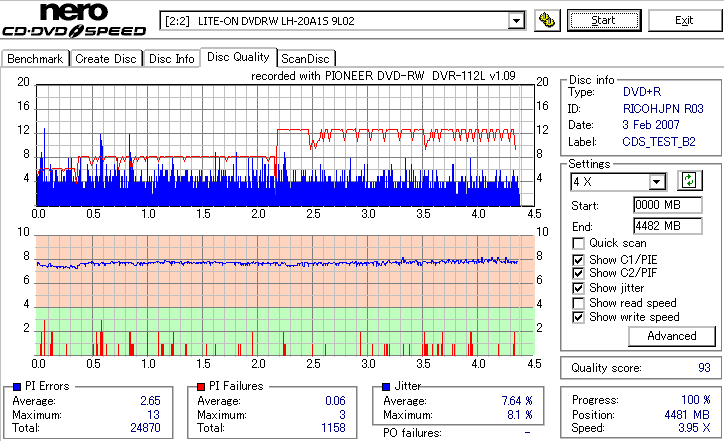The height and width of the screenshot is (441, 724).
Task: Enable the Show read speed checkbox
Action: coord(578,303)
